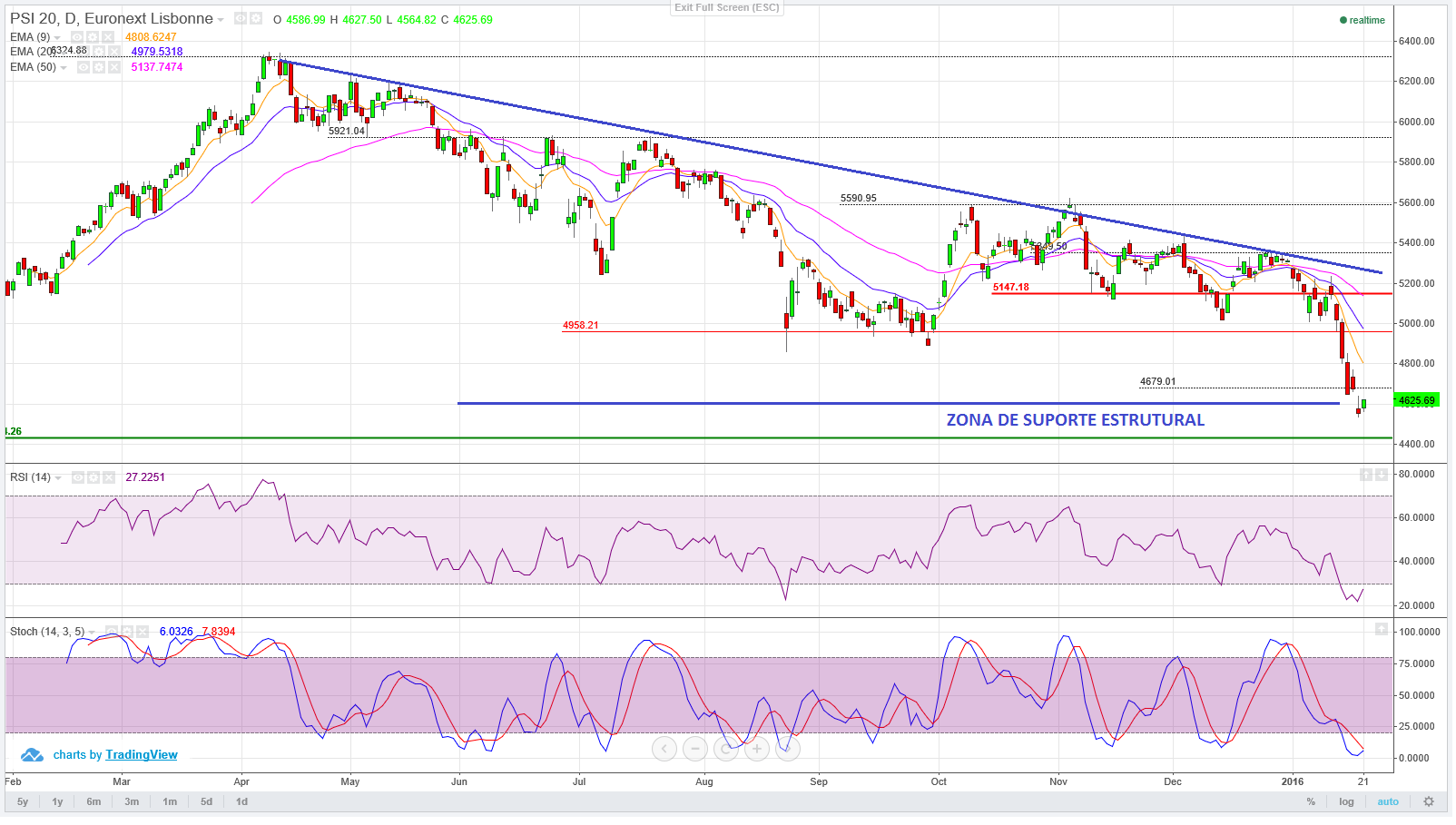This screenshot has width=1456, height=825.
Task: Click the EMA (50) legend label
Action: click(x=34, y=67)
